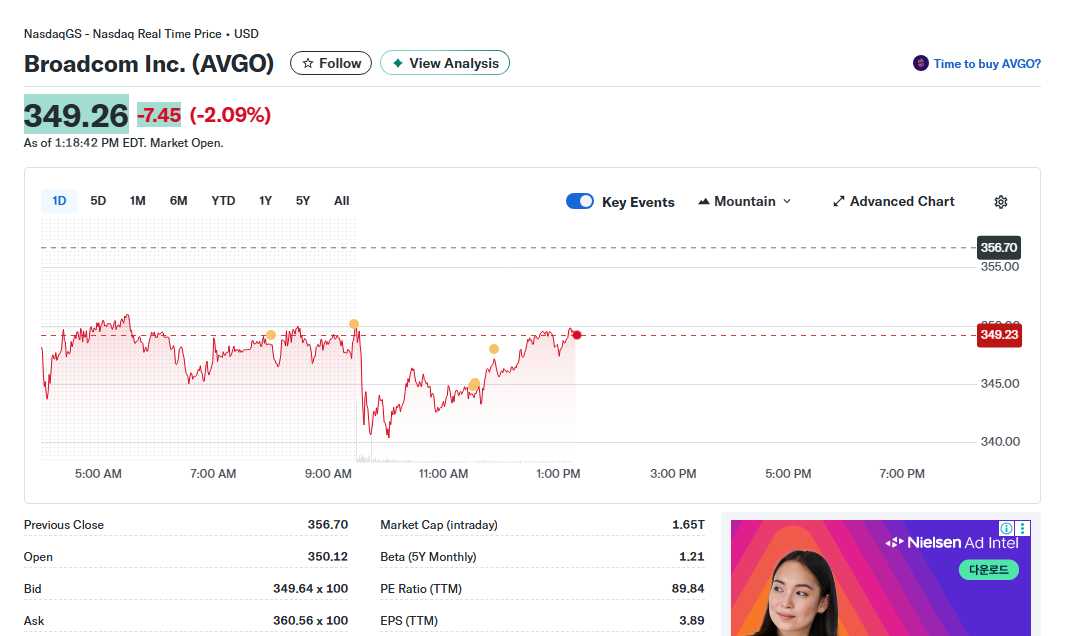
Task: Click the 다운로드 button in the ad
Action: point(988,568)
